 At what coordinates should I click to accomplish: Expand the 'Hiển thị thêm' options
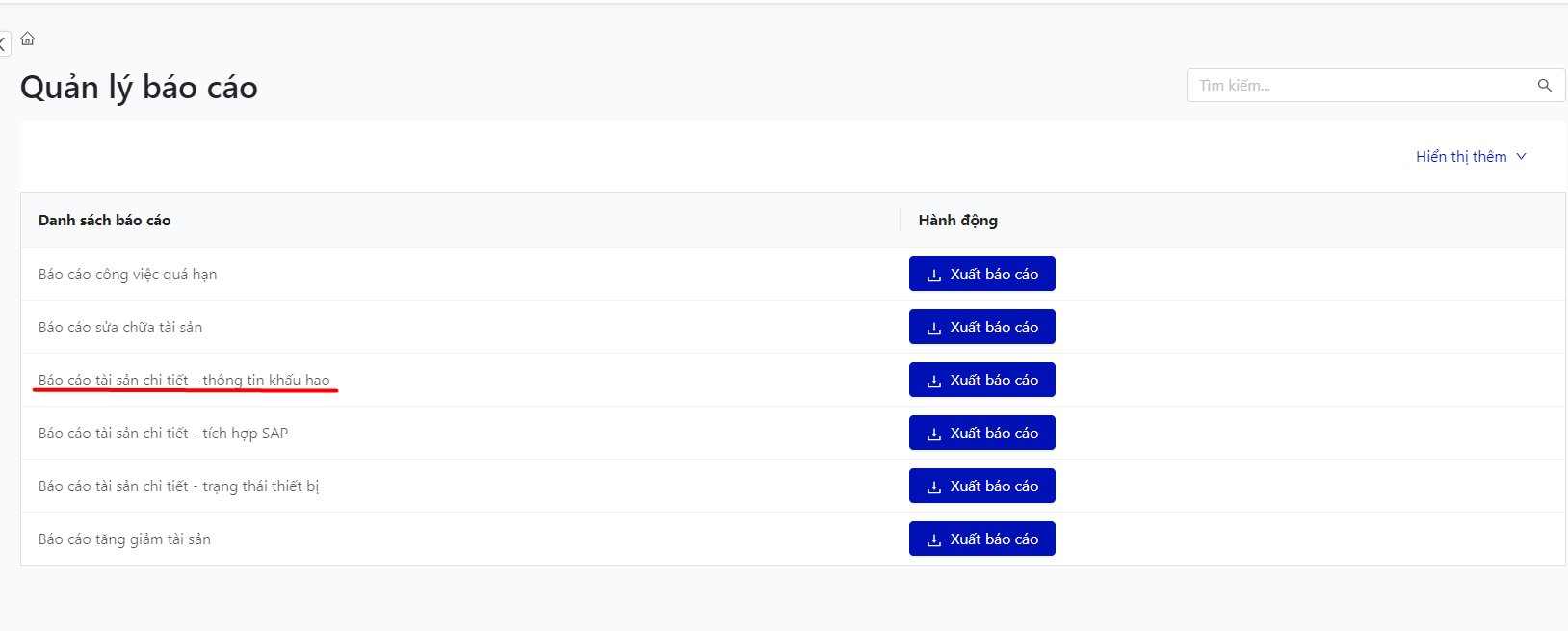(x=1461, y=156)
